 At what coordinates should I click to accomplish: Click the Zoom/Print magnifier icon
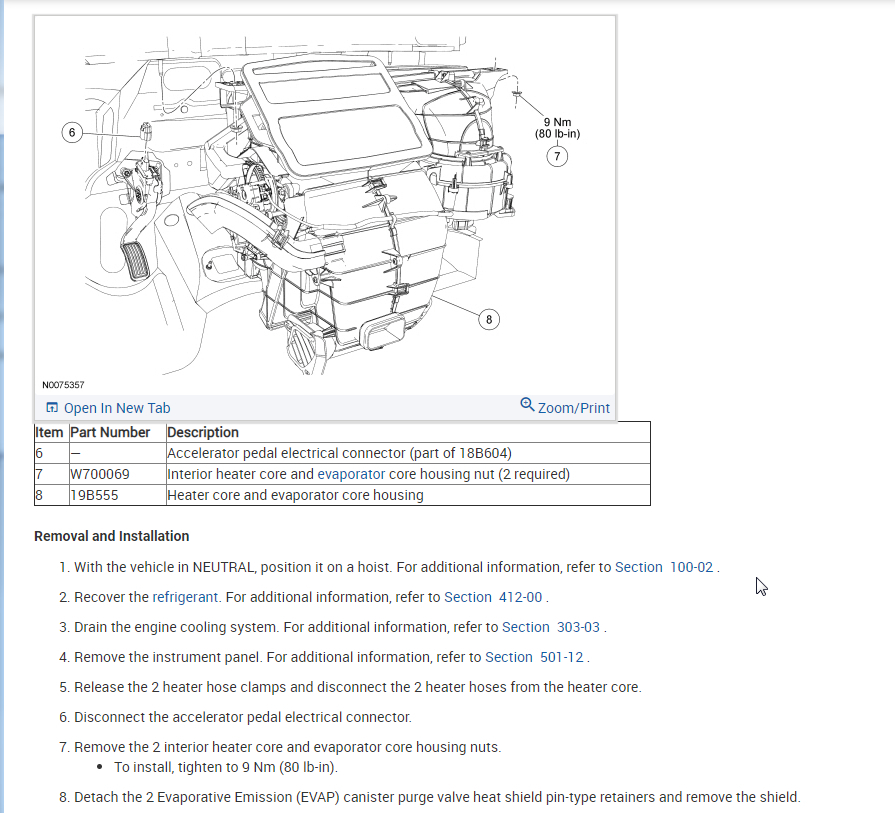(527, 405)
